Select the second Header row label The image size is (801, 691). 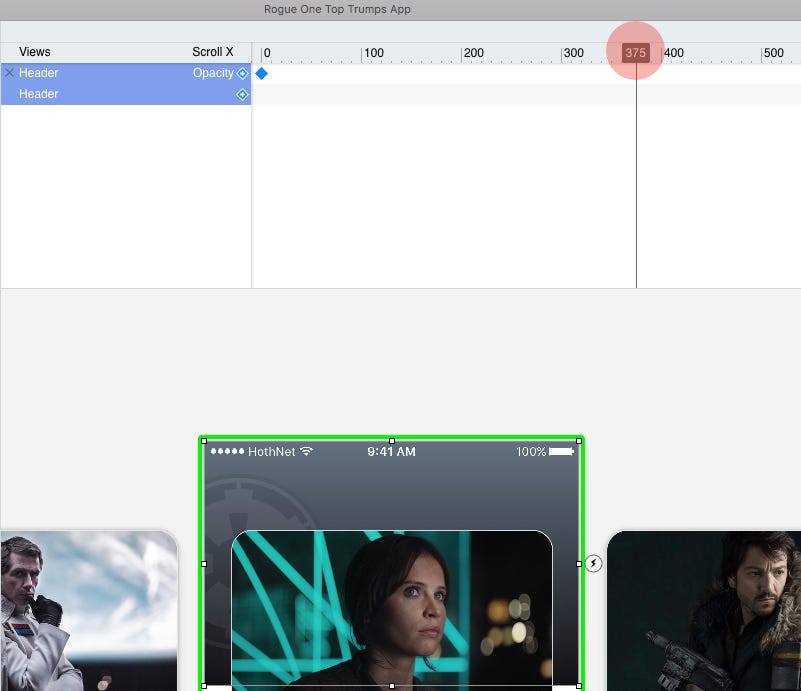[38, 94]
